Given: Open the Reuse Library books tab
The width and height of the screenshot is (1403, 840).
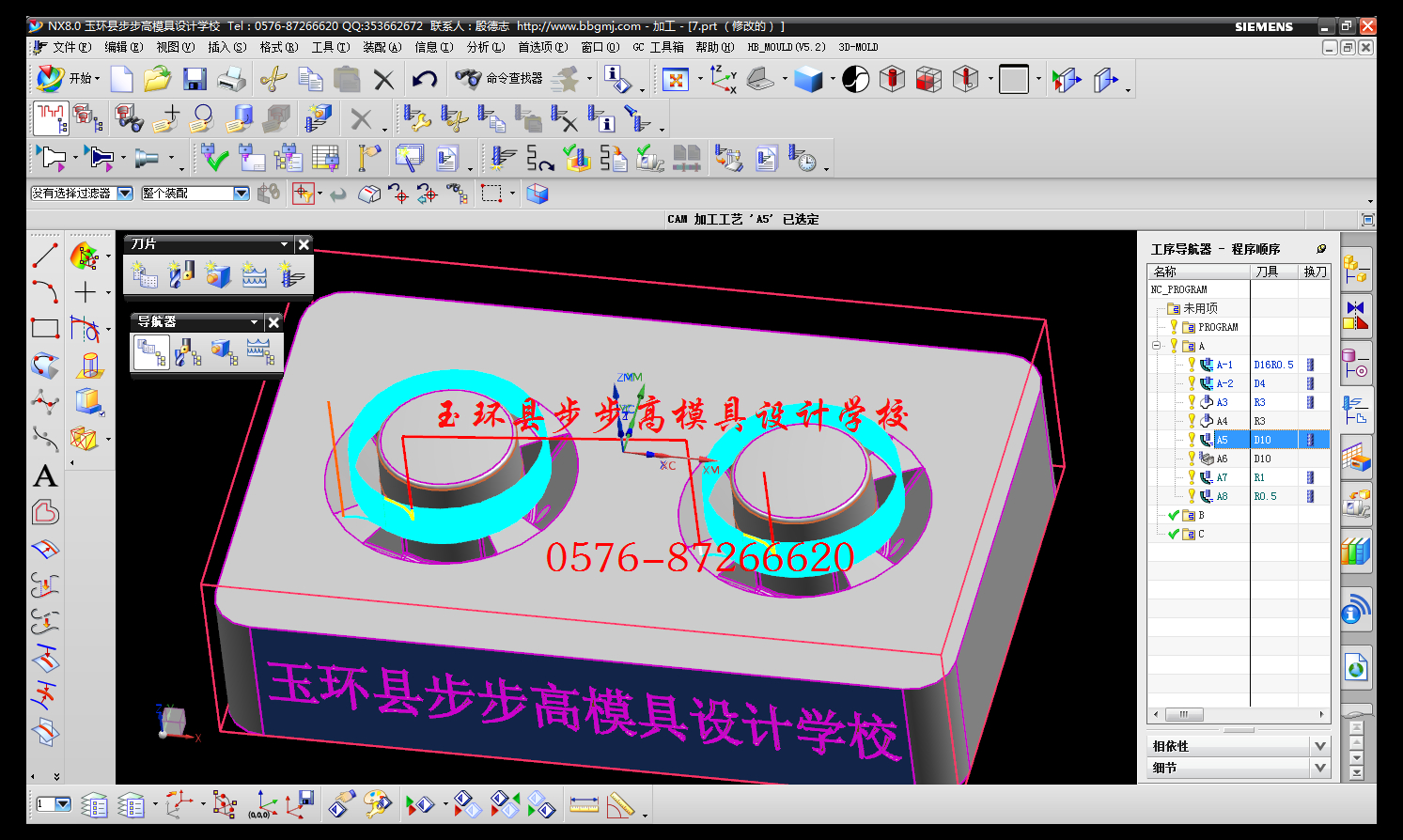Looking at the screenshot, I should click(1356, 550).
